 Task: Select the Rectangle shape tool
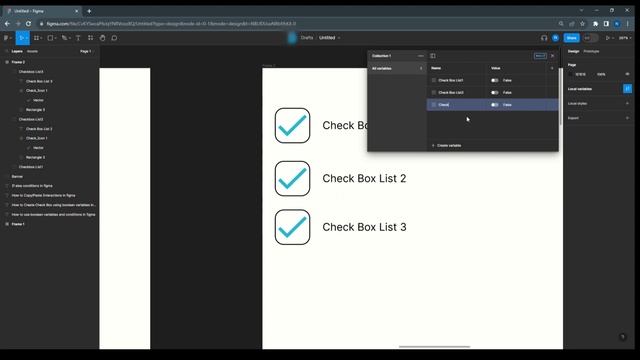pyautogui.click(x=50, y=38)
